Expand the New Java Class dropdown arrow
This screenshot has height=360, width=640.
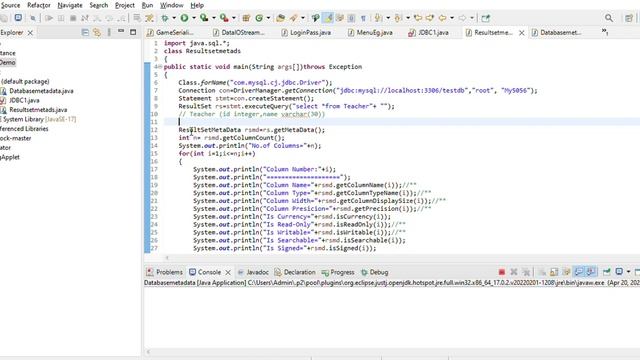(x=268, y=18)
